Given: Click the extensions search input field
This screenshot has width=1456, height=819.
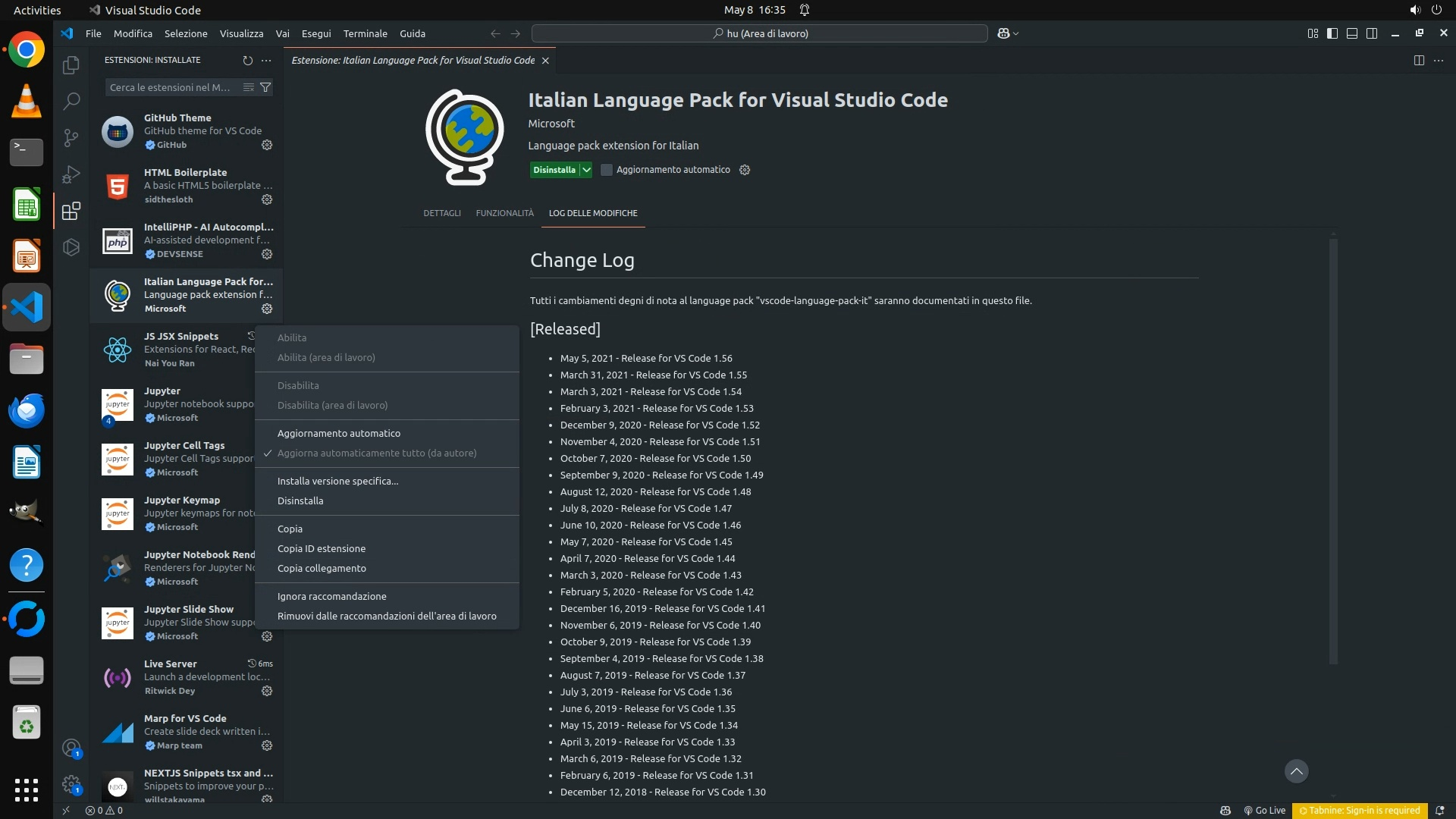Looking at the screenshot, I should [171, 87].
